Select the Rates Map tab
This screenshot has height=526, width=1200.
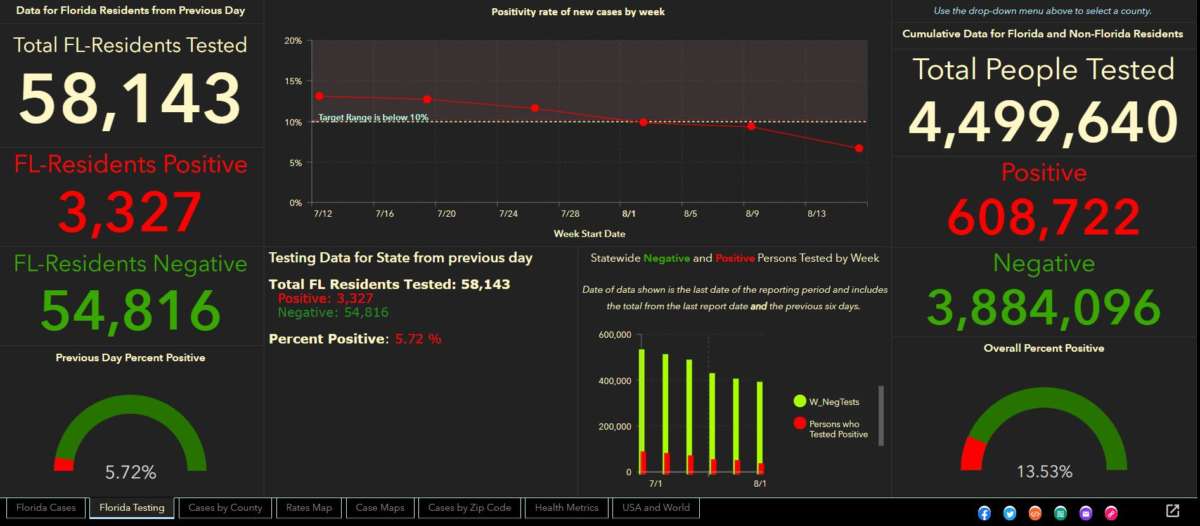point(308,508)
